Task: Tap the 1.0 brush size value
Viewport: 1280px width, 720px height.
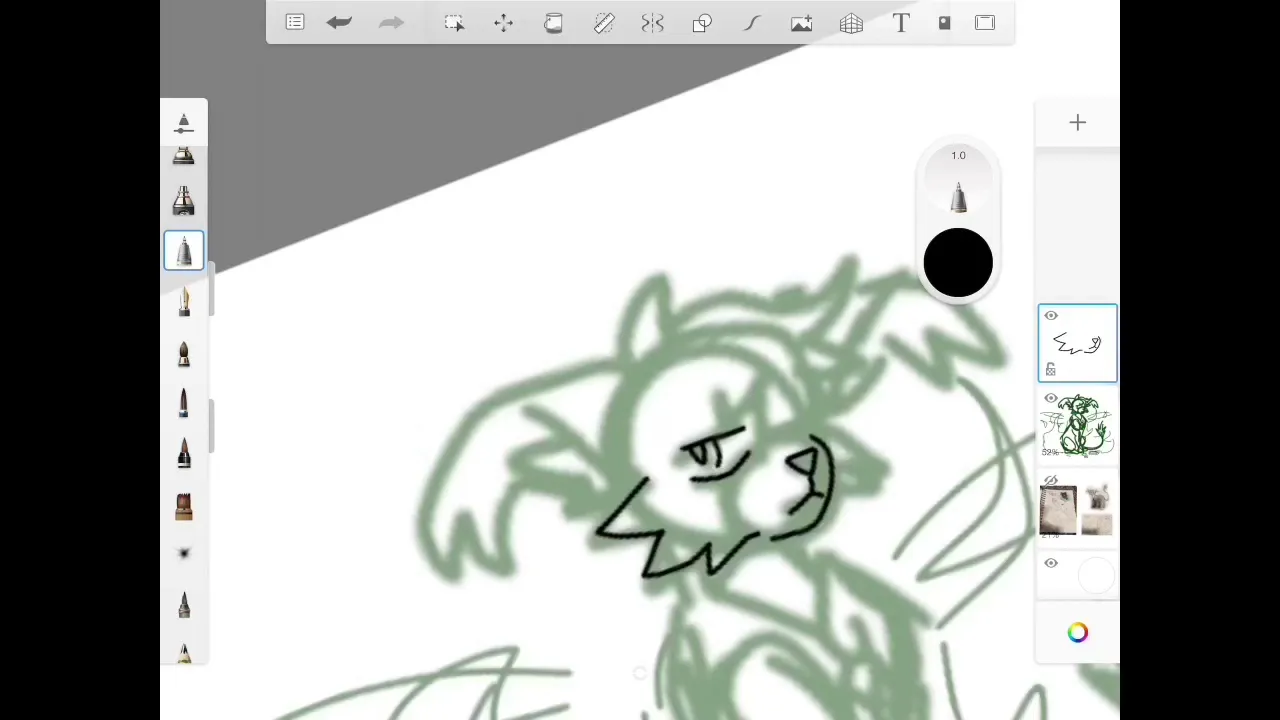Action: (x=958, y=155)
